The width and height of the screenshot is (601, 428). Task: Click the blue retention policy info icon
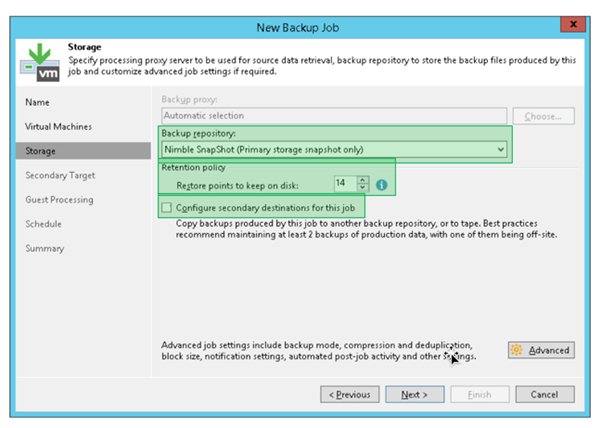(x=381, y=185)
